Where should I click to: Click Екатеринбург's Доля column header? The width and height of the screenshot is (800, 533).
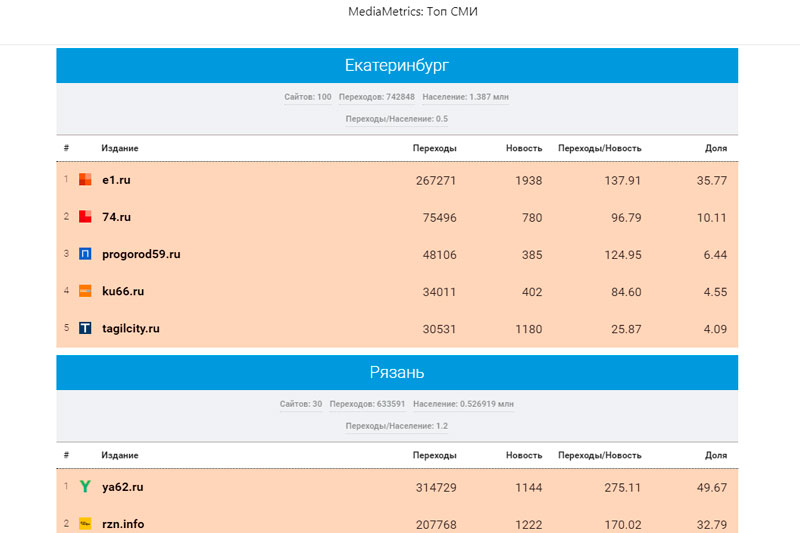coord(715,148)
